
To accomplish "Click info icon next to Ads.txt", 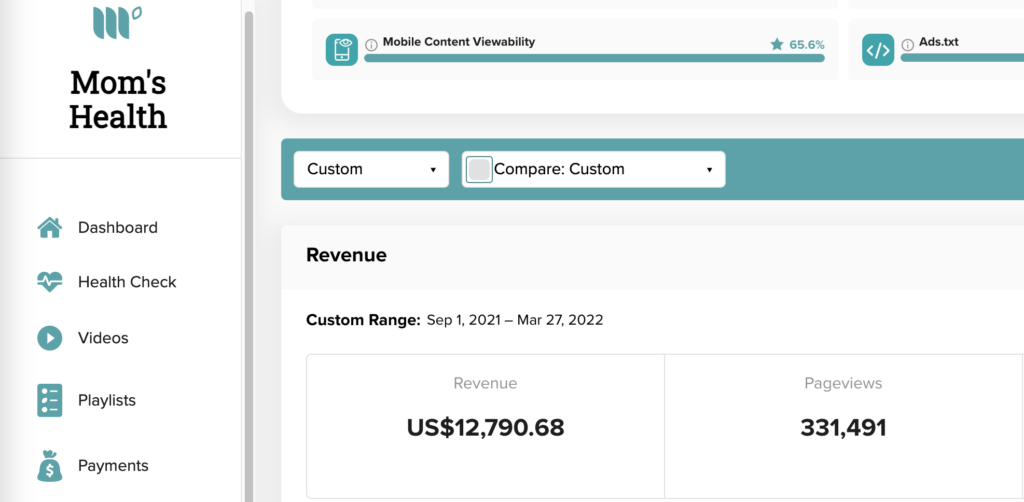I will 908,45.
